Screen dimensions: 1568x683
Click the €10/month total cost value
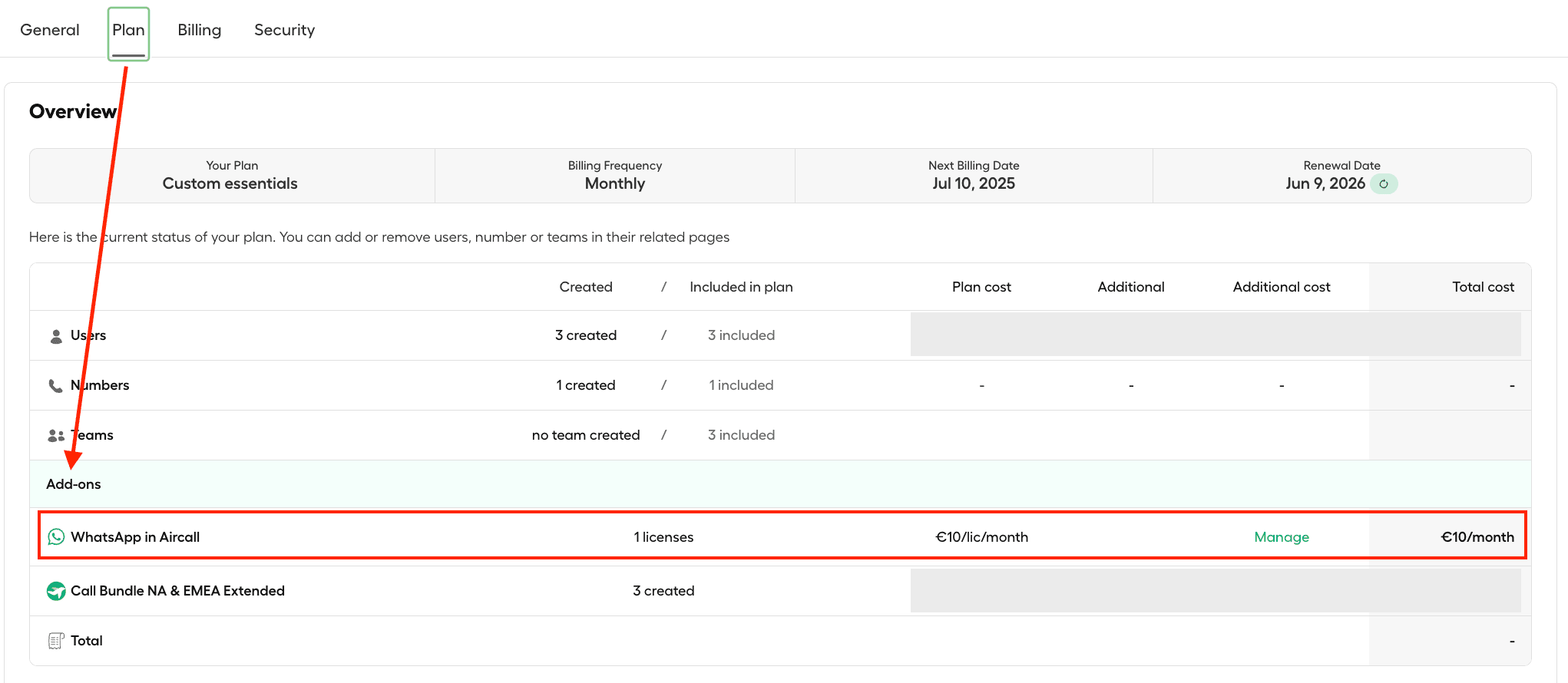pyautogui.click(x=1477, y=537)
